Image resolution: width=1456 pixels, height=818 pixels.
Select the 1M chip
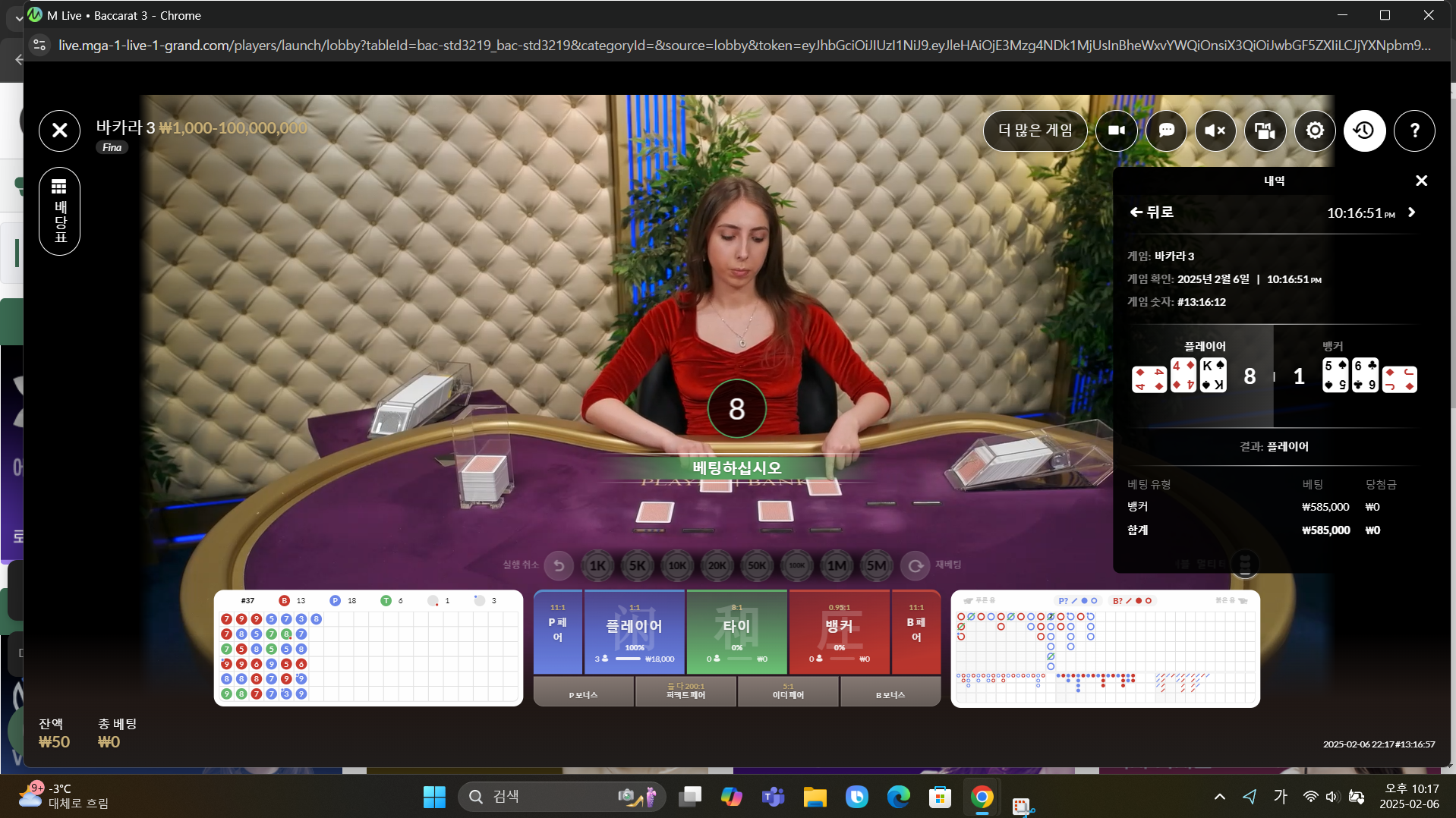[837, 565]
